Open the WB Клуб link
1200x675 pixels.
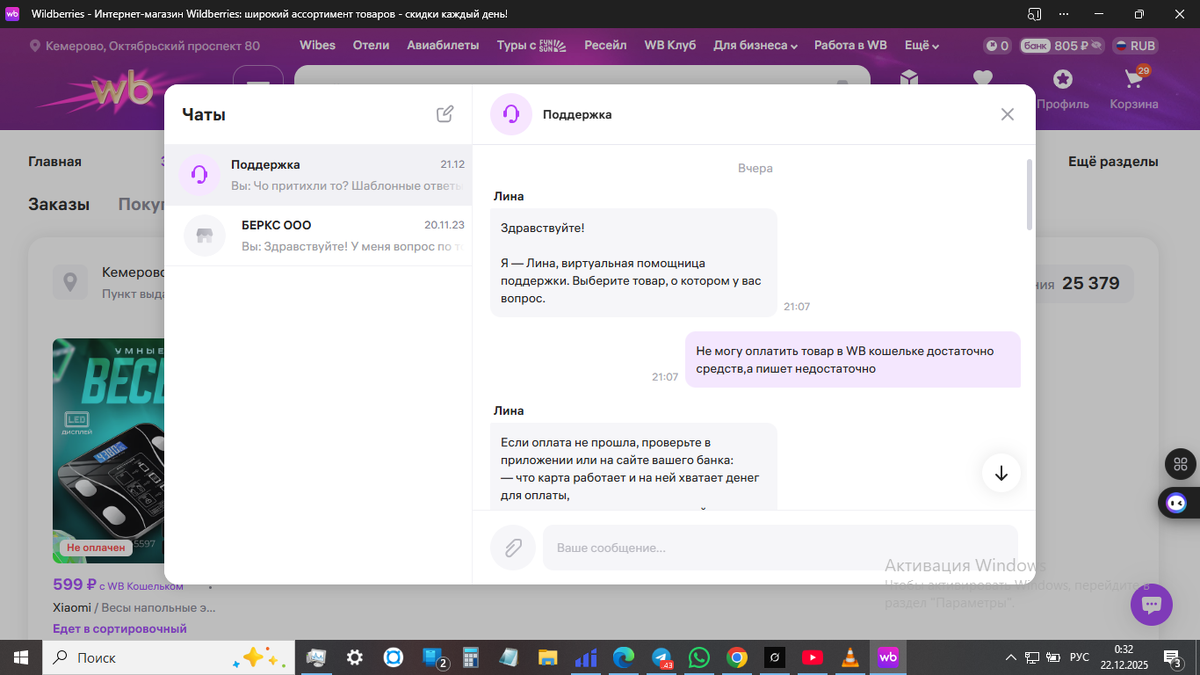point(670,46)
